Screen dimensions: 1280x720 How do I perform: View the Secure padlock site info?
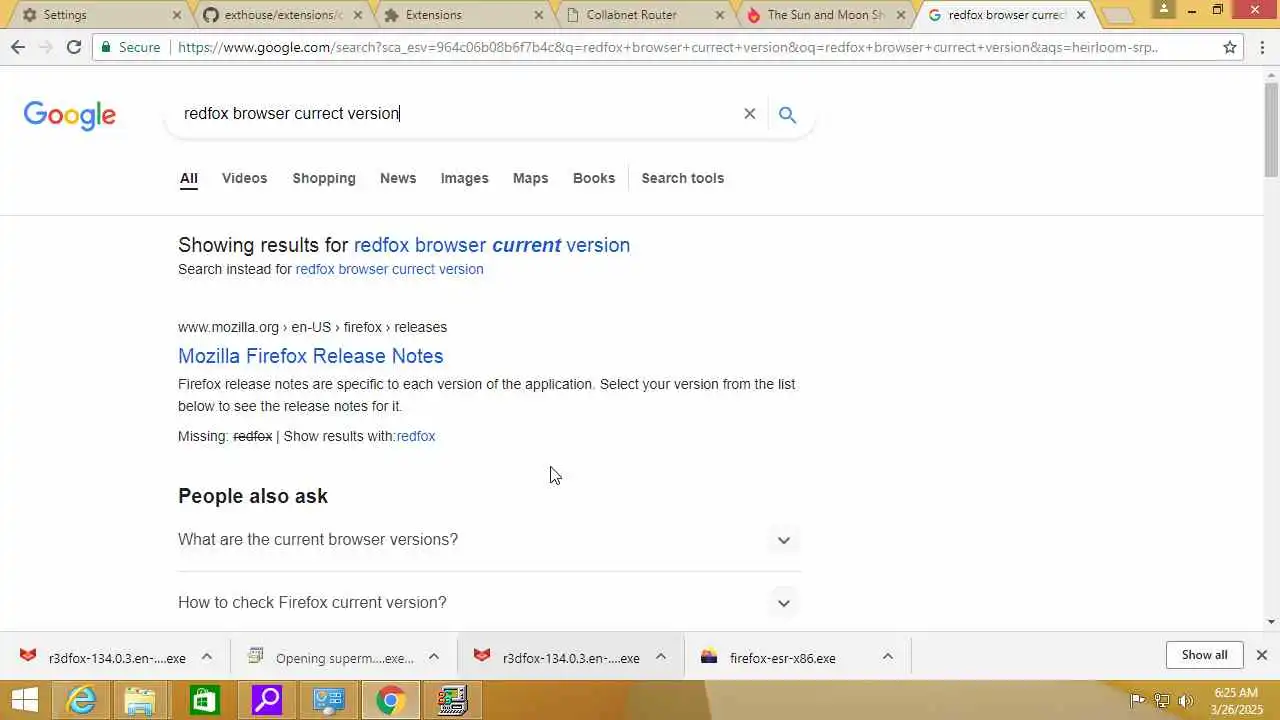(130, 47)
